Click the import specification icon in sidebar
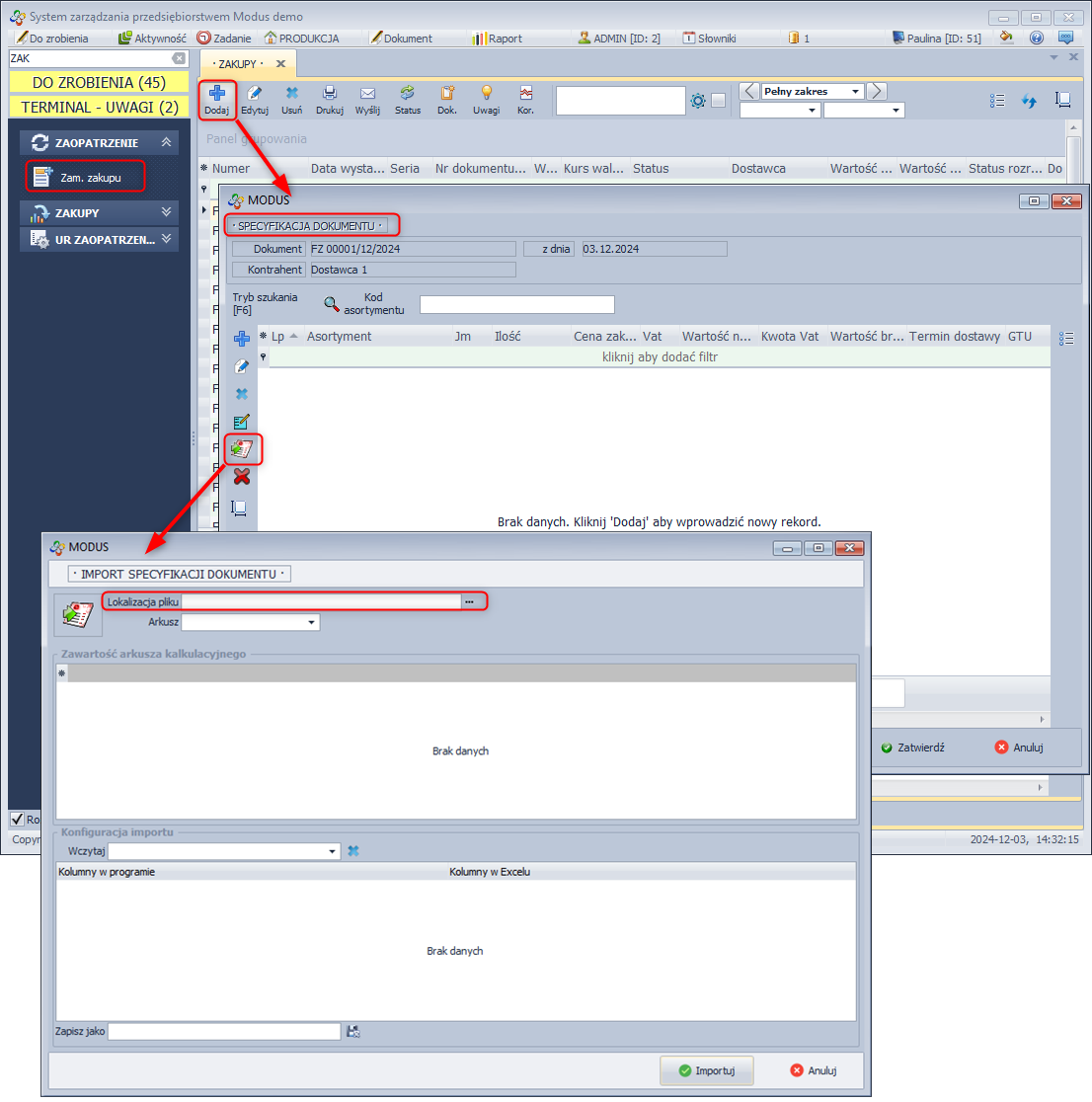The width and height of the screenshot is (1092, 1102). (242, 449)
